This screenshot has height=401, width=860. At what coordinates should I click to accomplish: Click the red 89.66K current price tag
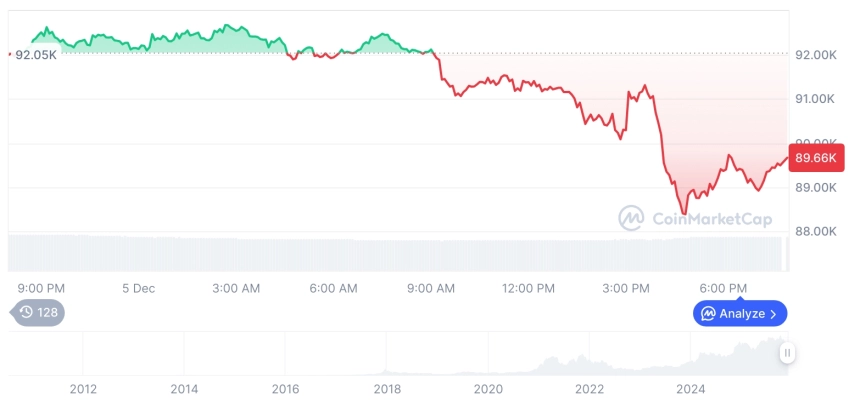click(x=817, y=157)
